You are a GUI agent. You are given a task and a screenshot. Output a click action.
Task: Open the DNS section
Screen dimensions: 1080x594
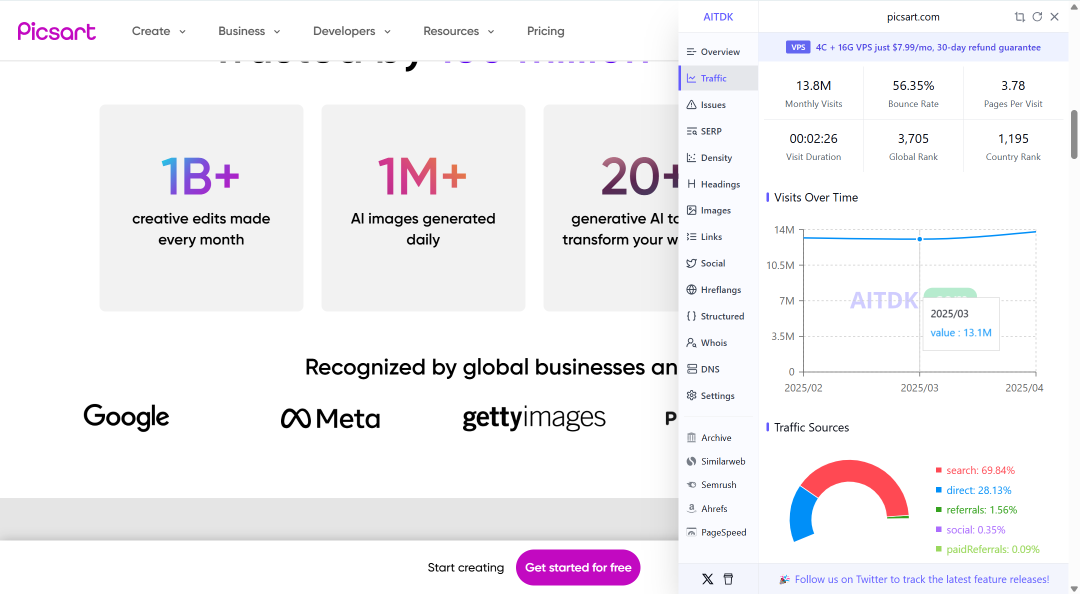click(x=718, y=369)
